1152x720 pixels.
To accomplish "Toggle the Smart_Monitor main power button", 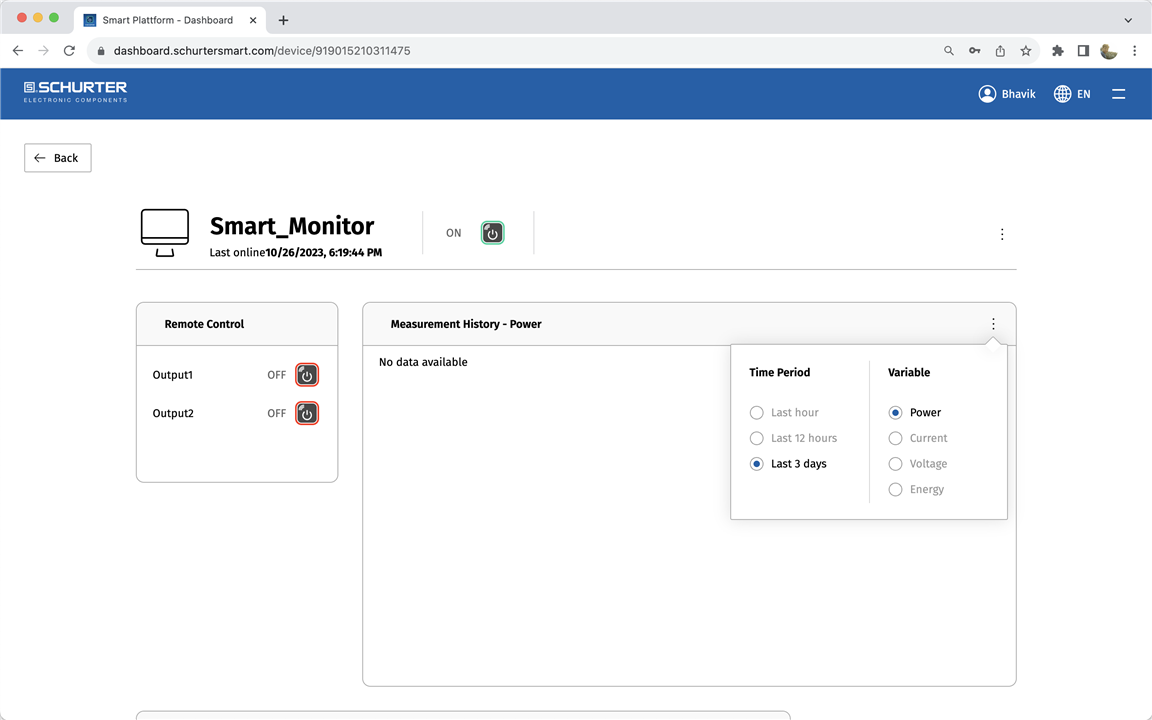I will click(492, 233).
